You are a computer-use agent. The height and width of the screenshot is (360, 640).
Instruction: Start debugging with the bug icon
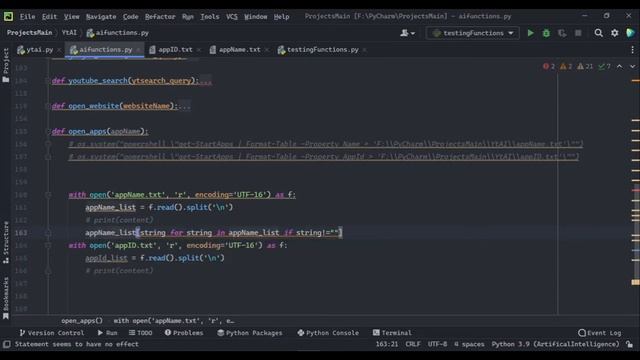click(x=546, y=33)
